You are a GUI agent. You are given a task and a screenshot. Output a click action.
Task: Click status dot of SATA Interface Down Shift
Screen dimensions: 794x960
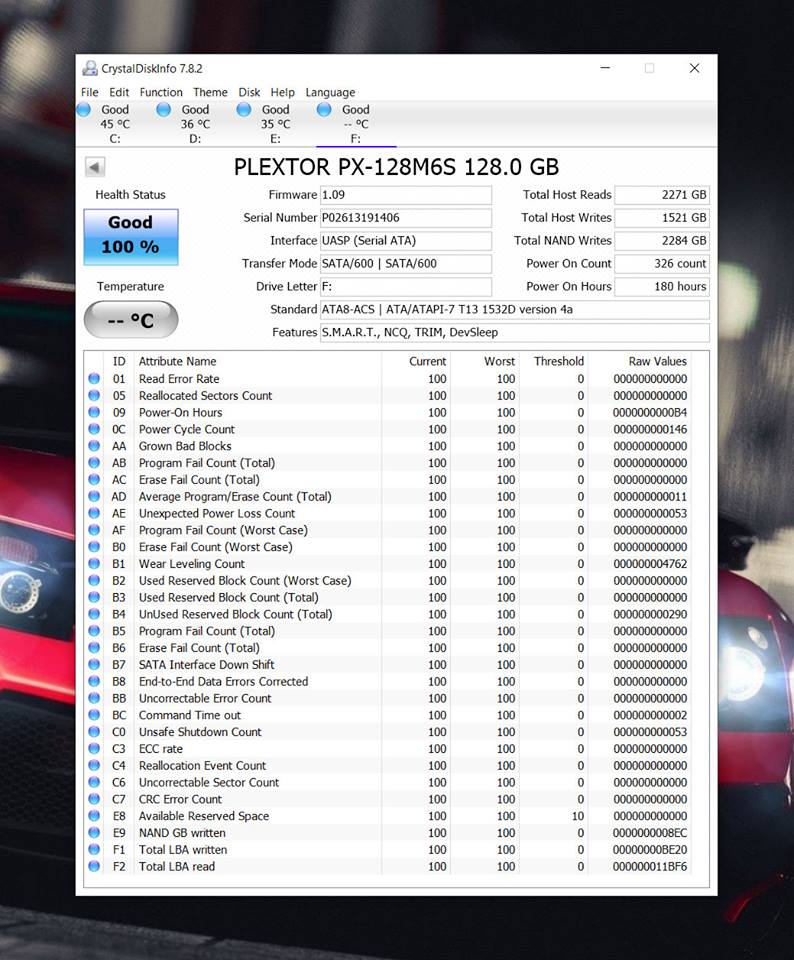click(94, 664)
